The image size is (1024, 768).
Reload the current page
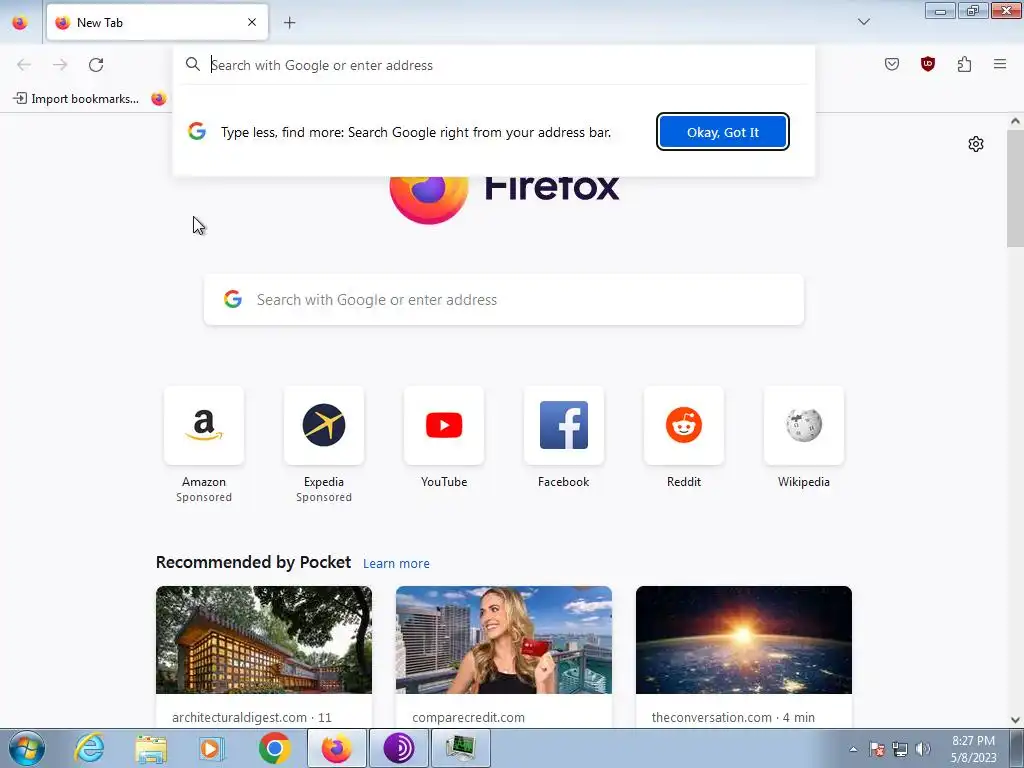click(96, 65)
